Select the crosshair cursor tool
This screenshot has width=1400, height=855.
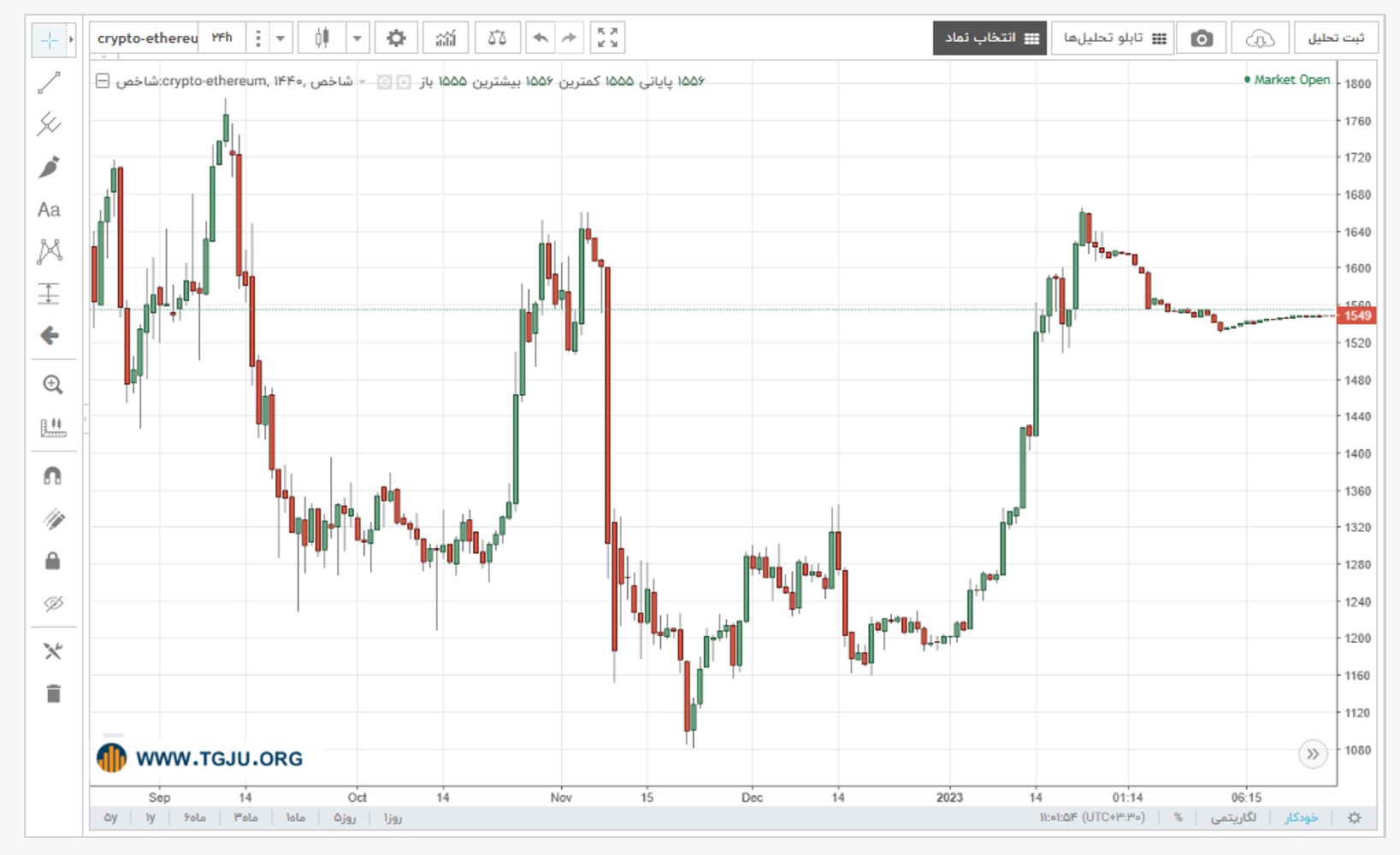(x=49, y=40)
